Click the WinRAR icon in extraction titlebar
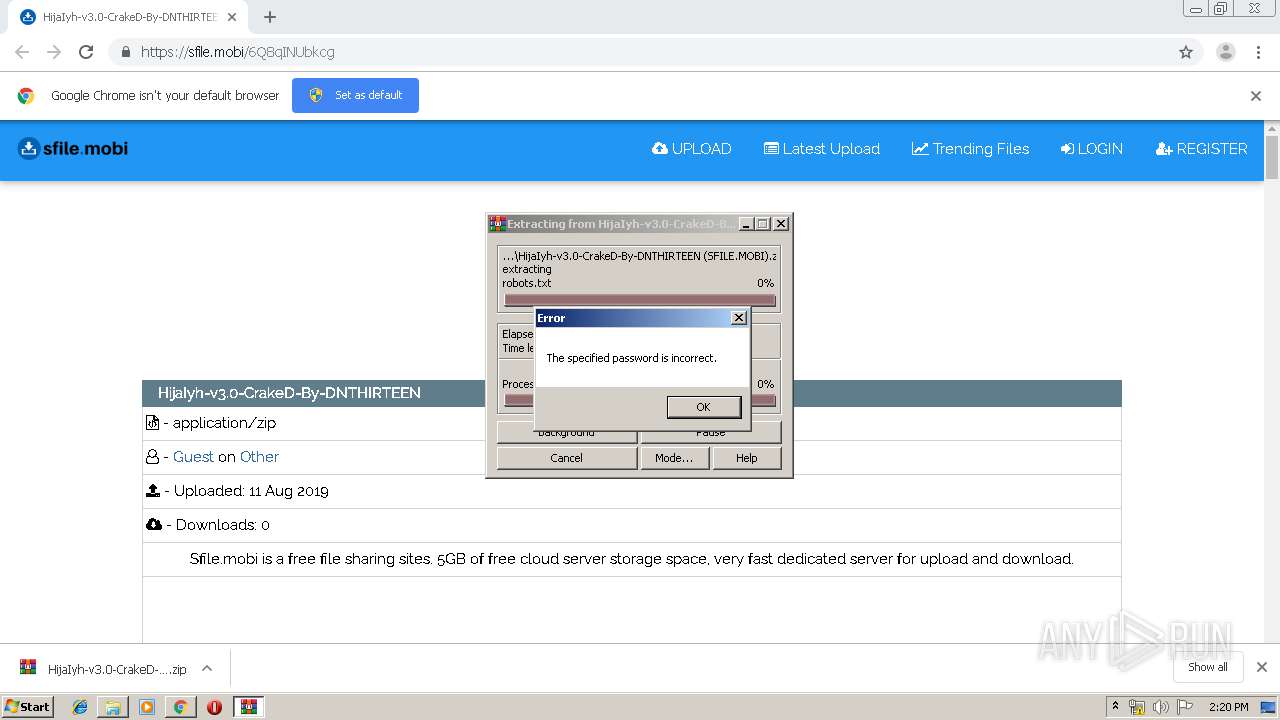1280x720 pixels. (x=496, y=224)
